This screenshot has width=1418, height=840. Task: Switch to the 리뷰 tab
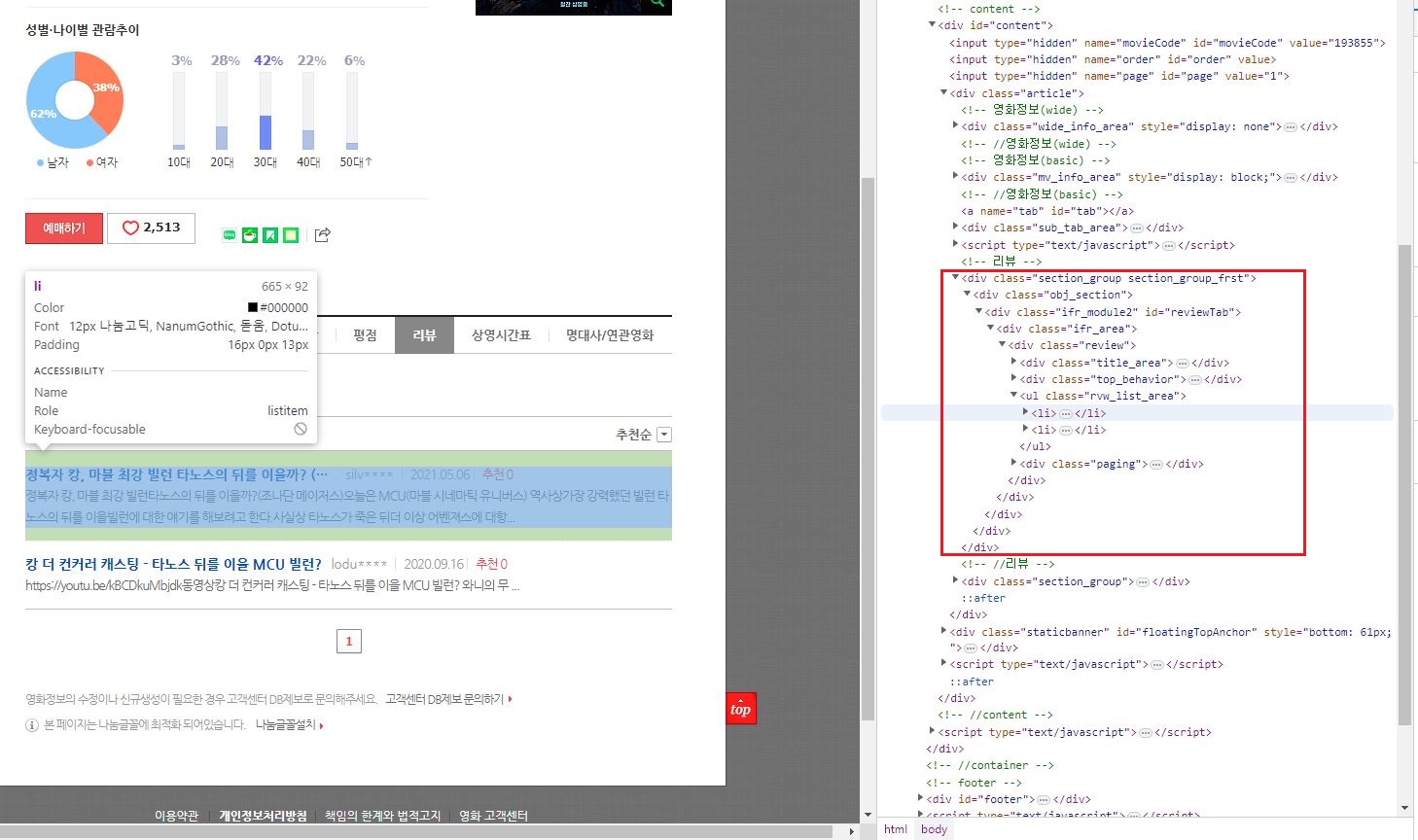click(x=424, y=334)
